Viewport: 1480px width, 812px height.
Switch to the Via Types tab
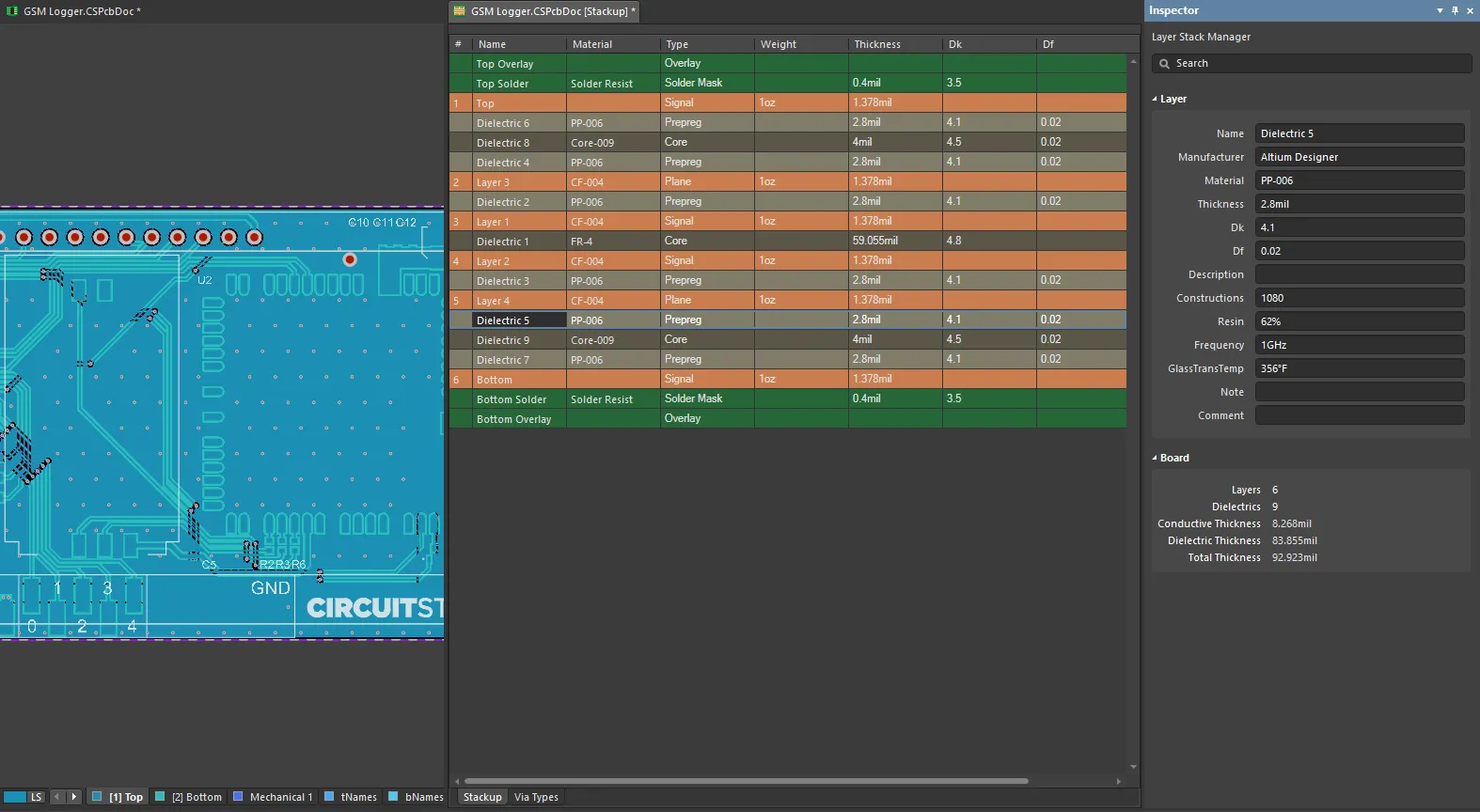tap(536, 797)
